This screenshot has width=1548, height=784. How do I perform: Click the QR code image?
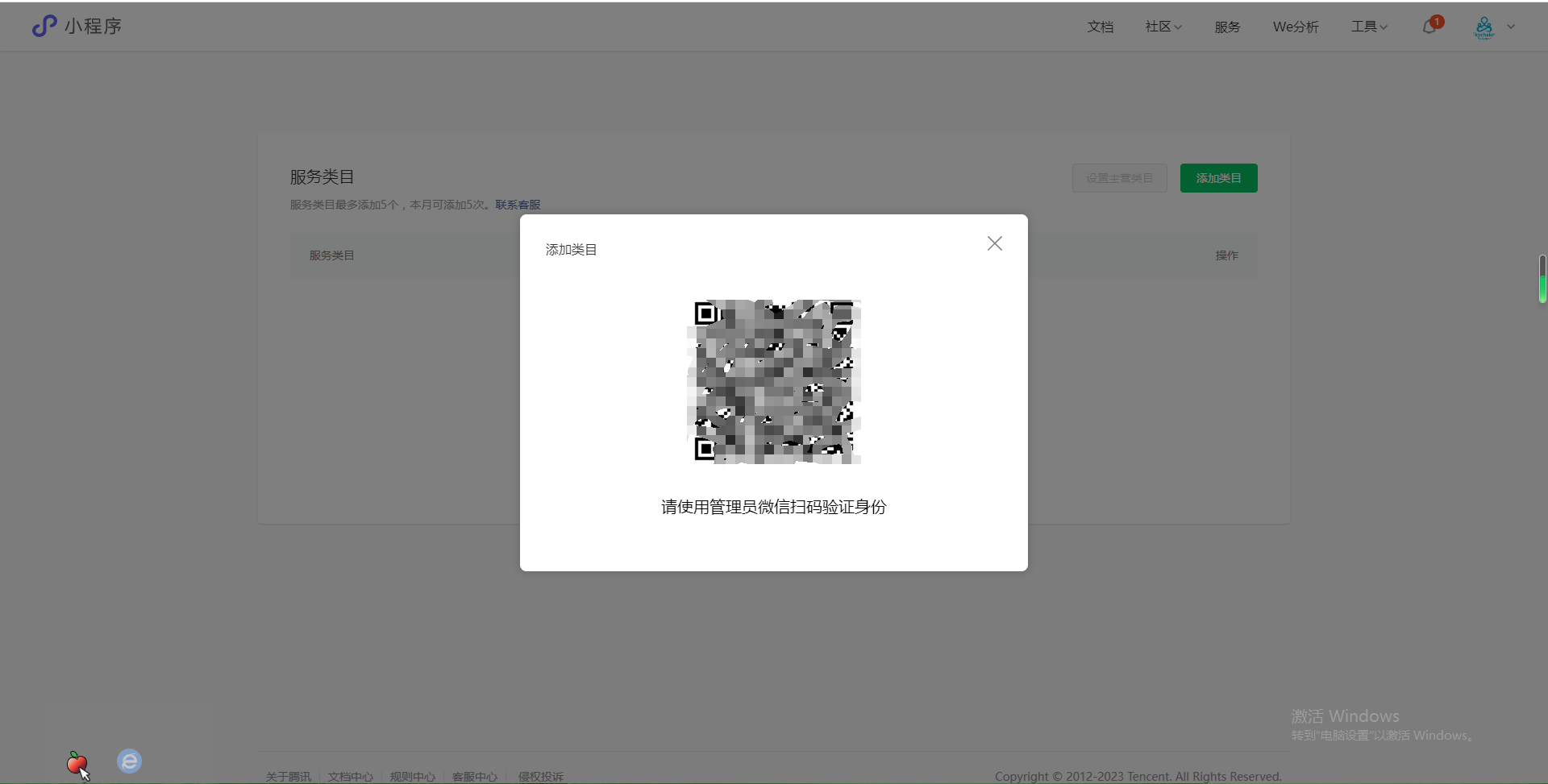[773, 382]
